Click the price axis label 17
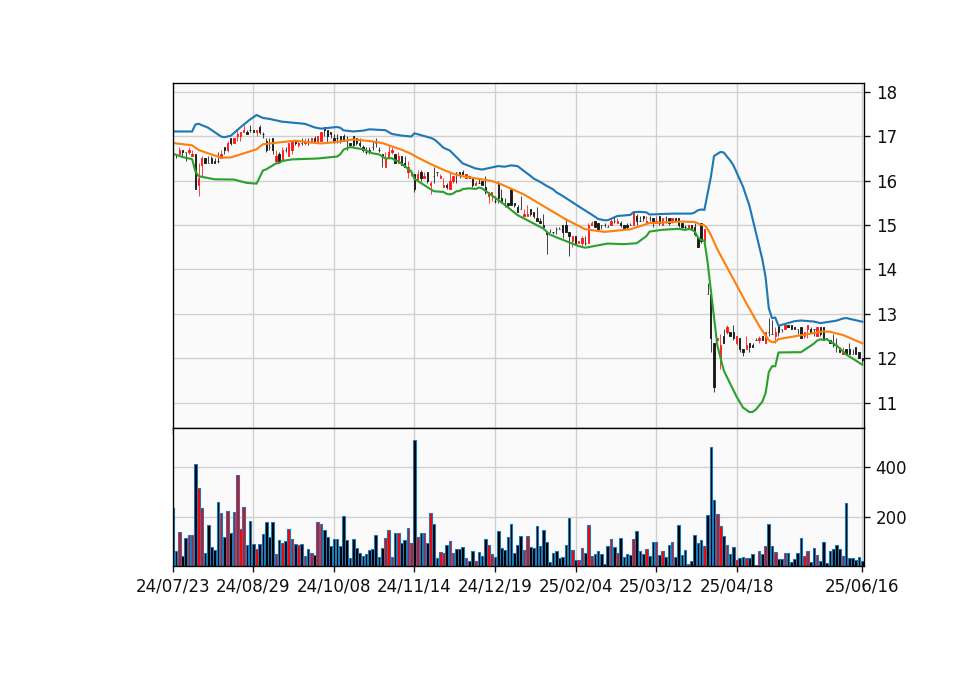Viewport: 960px width, 690px height. (x=887, y=137)
